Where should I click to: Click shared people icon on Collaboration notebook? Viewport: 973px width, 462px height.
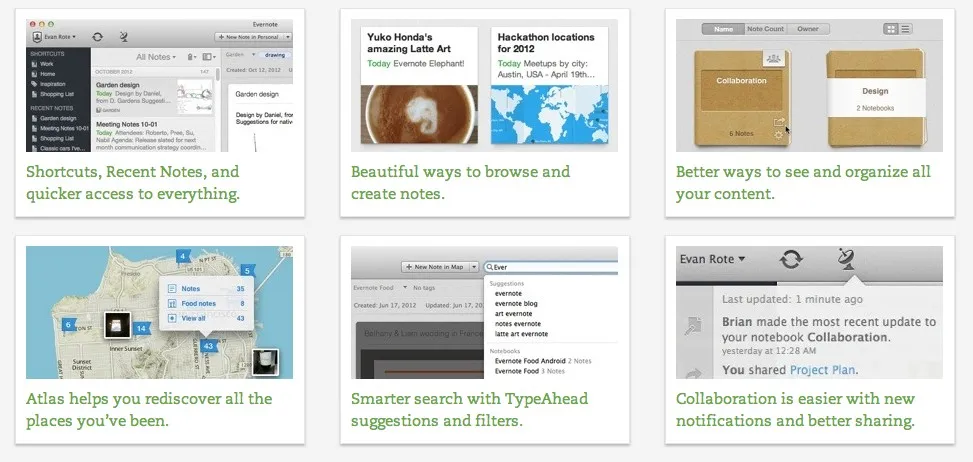click(773, 58)
